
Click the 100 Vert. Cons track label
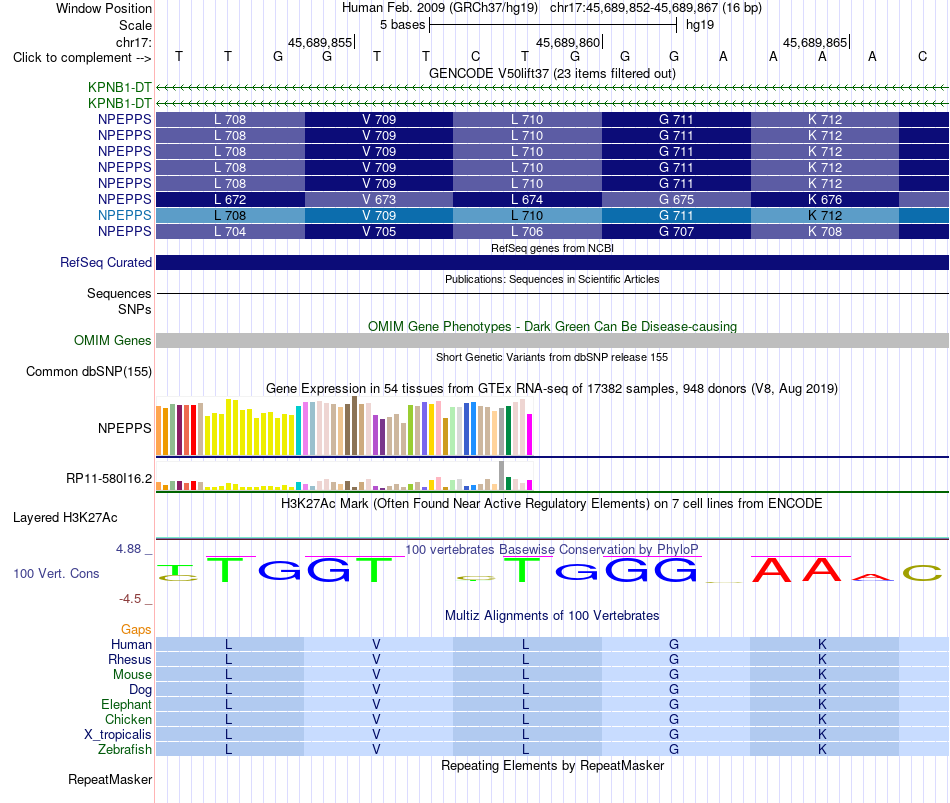56,573
